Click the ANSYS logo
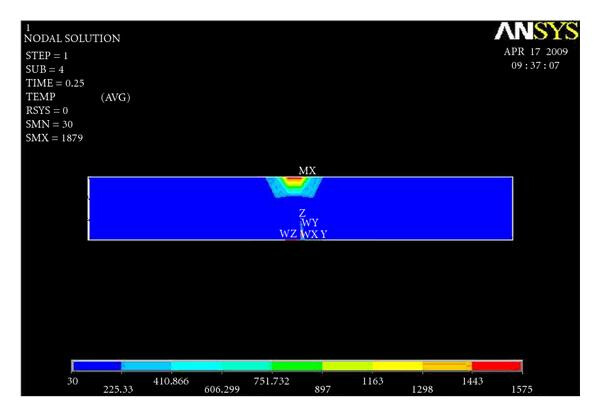The image size is (600, 417). pyautogui.click(x=536, y=31)
